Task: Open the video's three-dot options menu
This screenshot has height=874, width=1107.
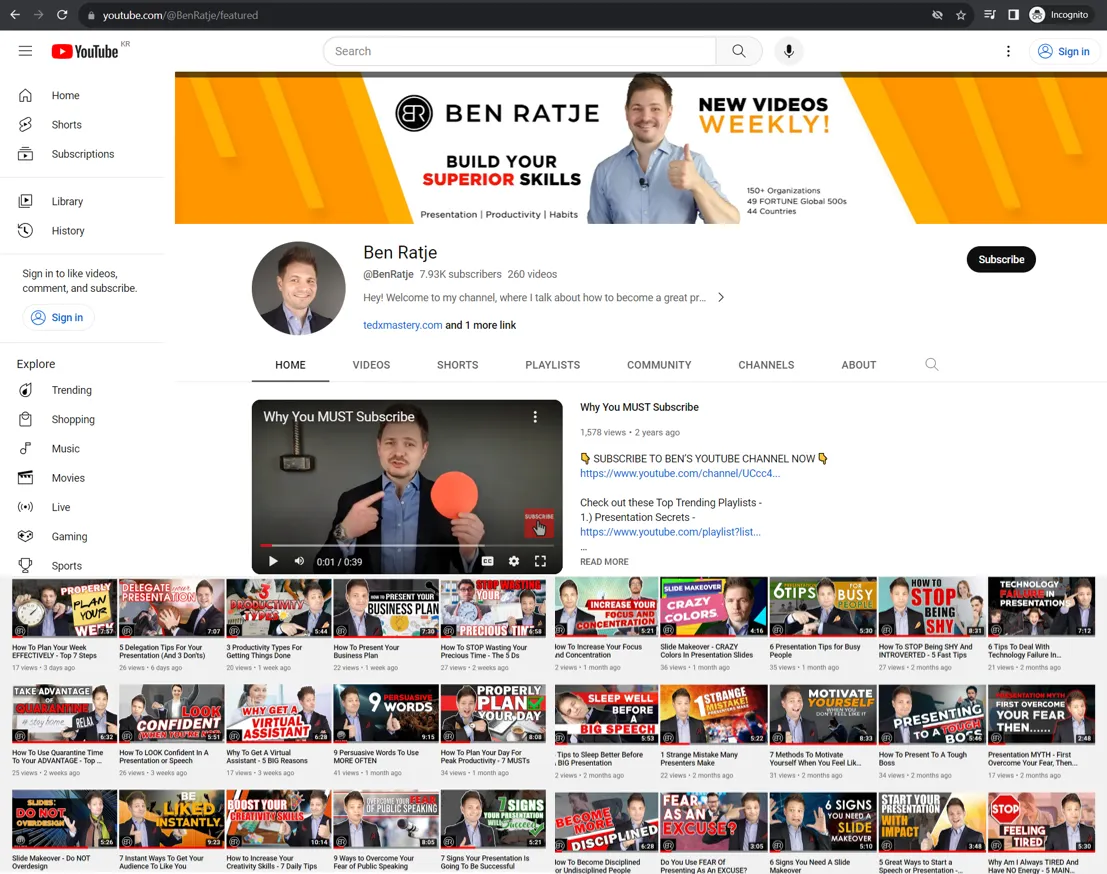Action: [x=535, y=416]
